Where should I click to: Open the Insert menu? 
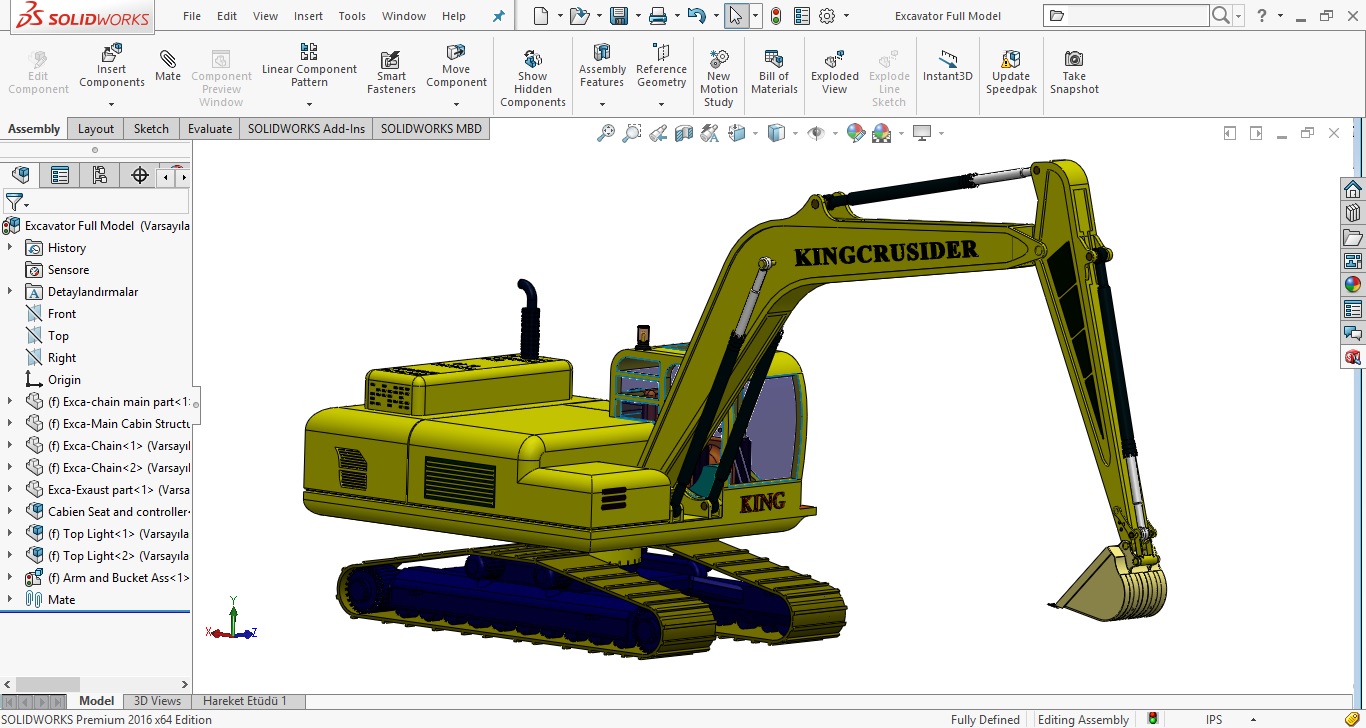[x=308, y=16]
